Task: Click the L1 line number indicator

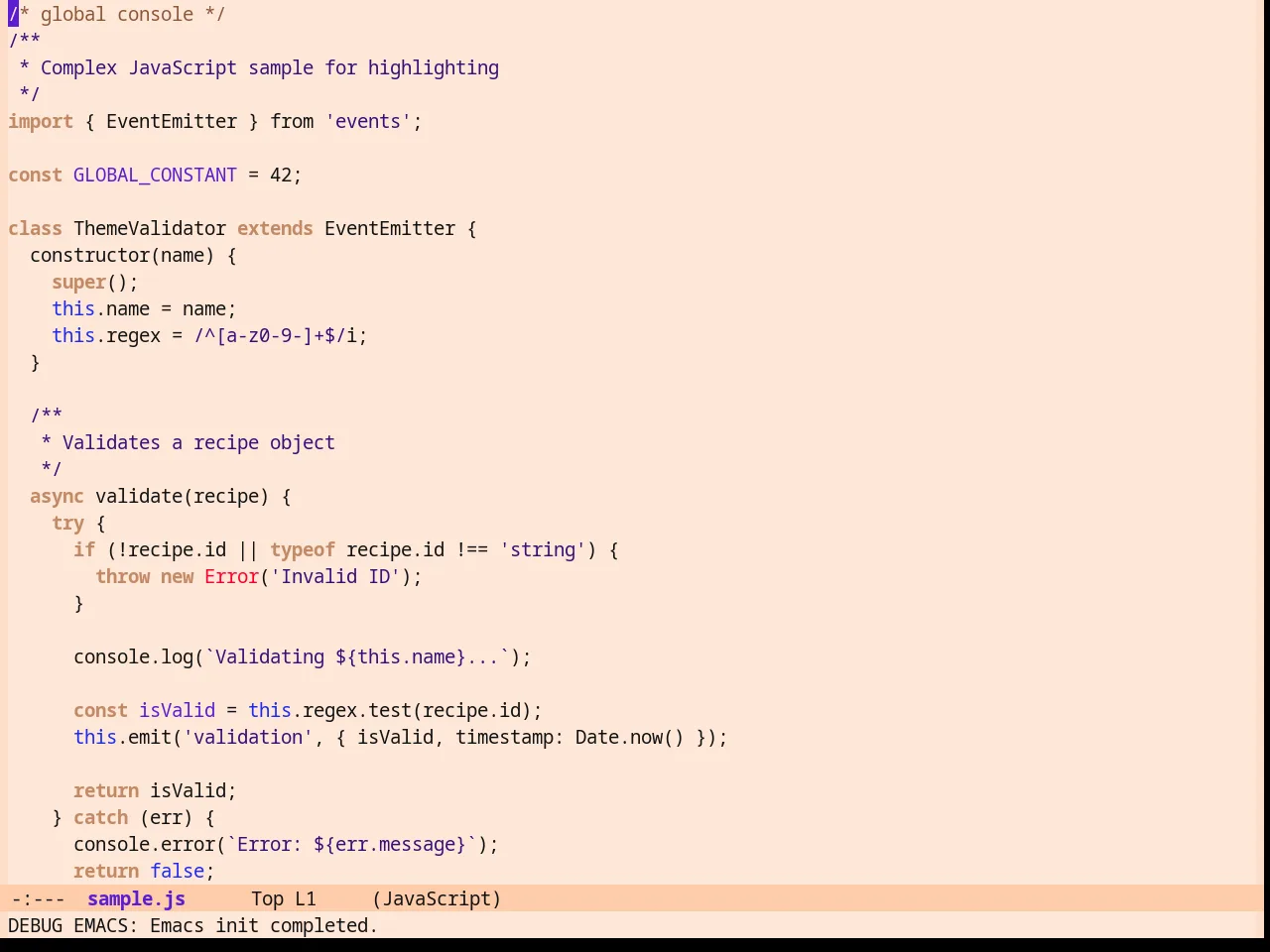Action: click(306, 898)
